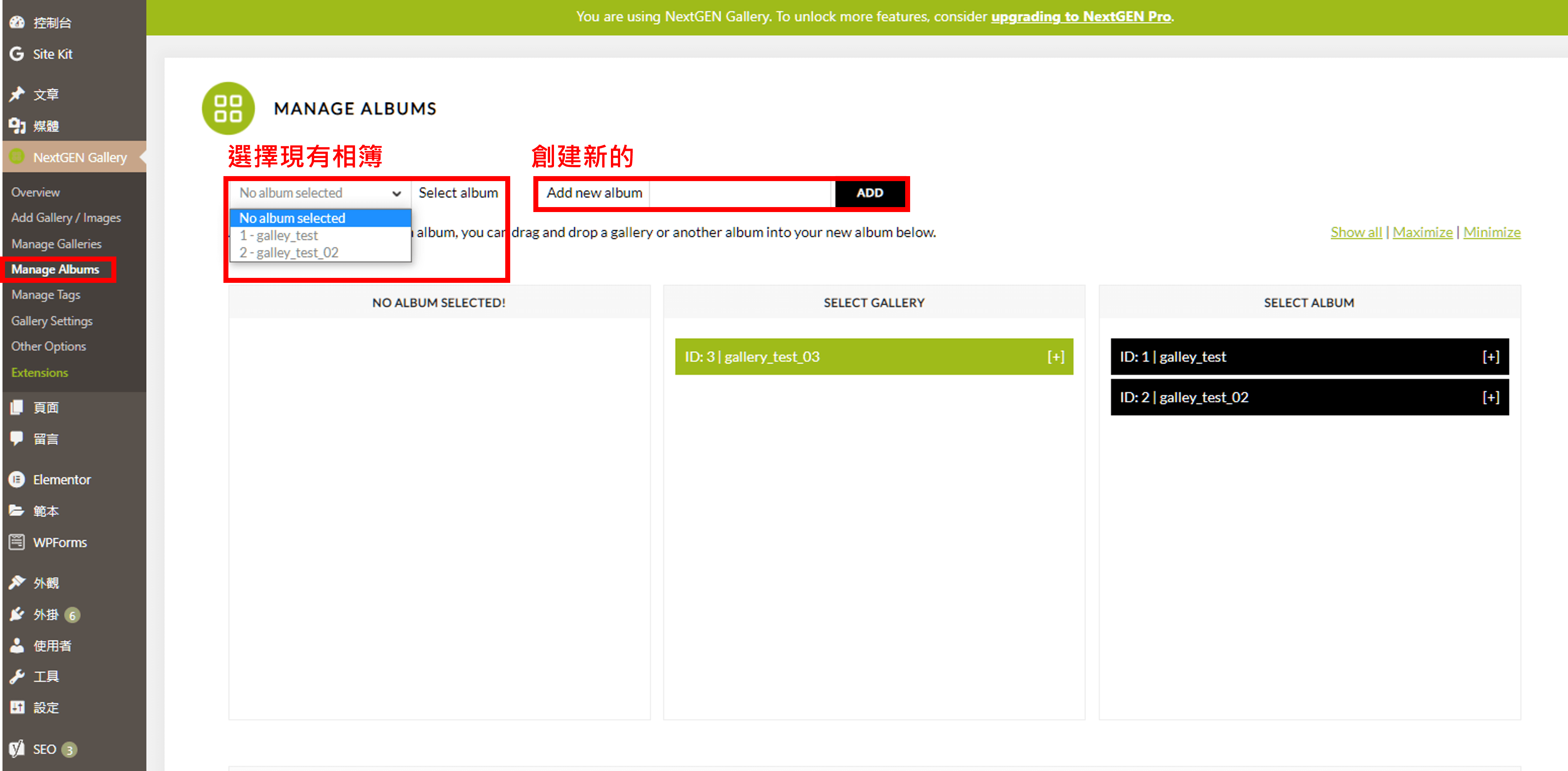Click the SEO Yoast icon
Image resolution: width=1568 pixels, height=771 pixels.
tap(17, 749)
